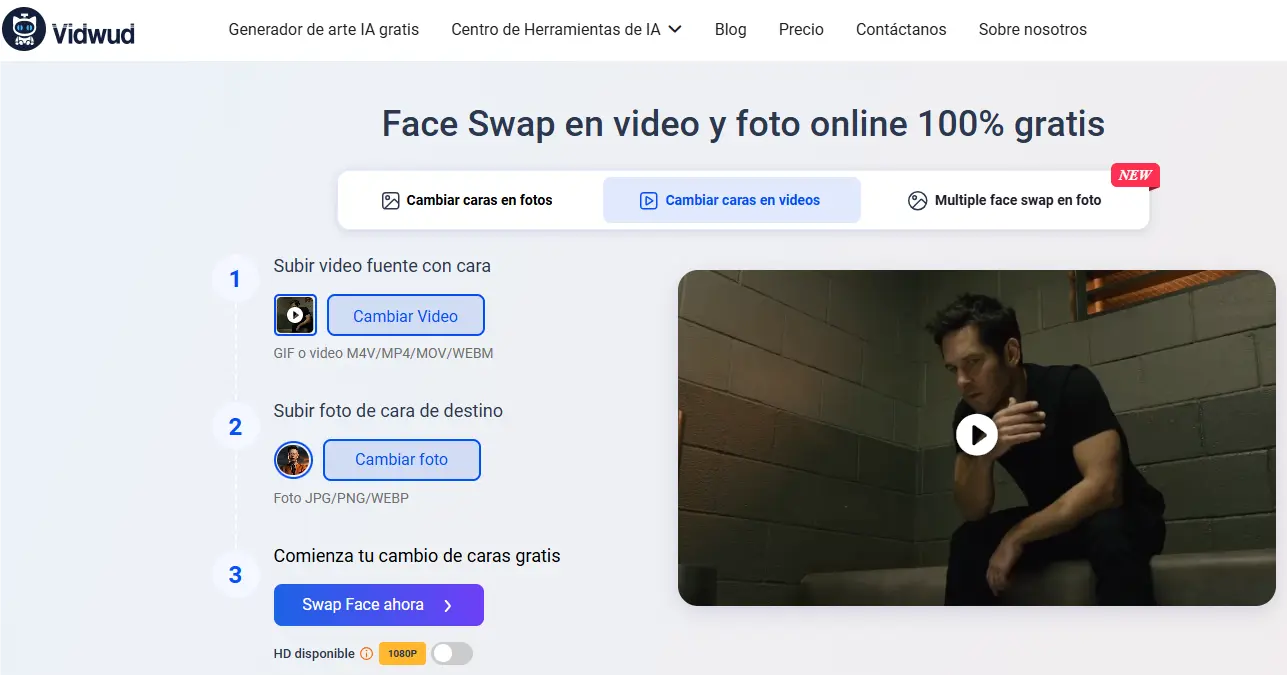Expand the 'Centro de Herramientas de IA' dropdown
The height and width of the screenshot is (675, 1287).
click(566, 29)
